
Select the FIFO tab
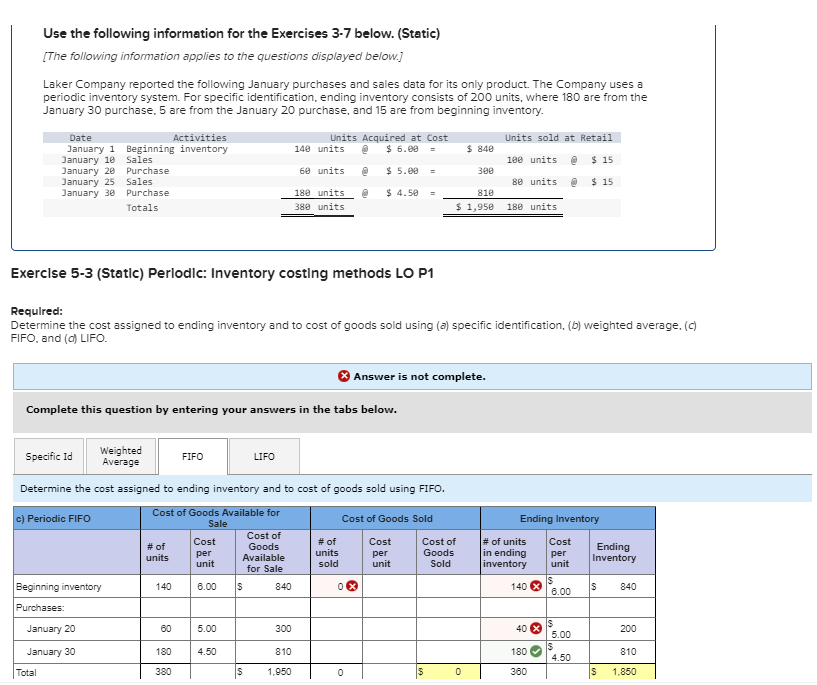[x=192, y=456]
